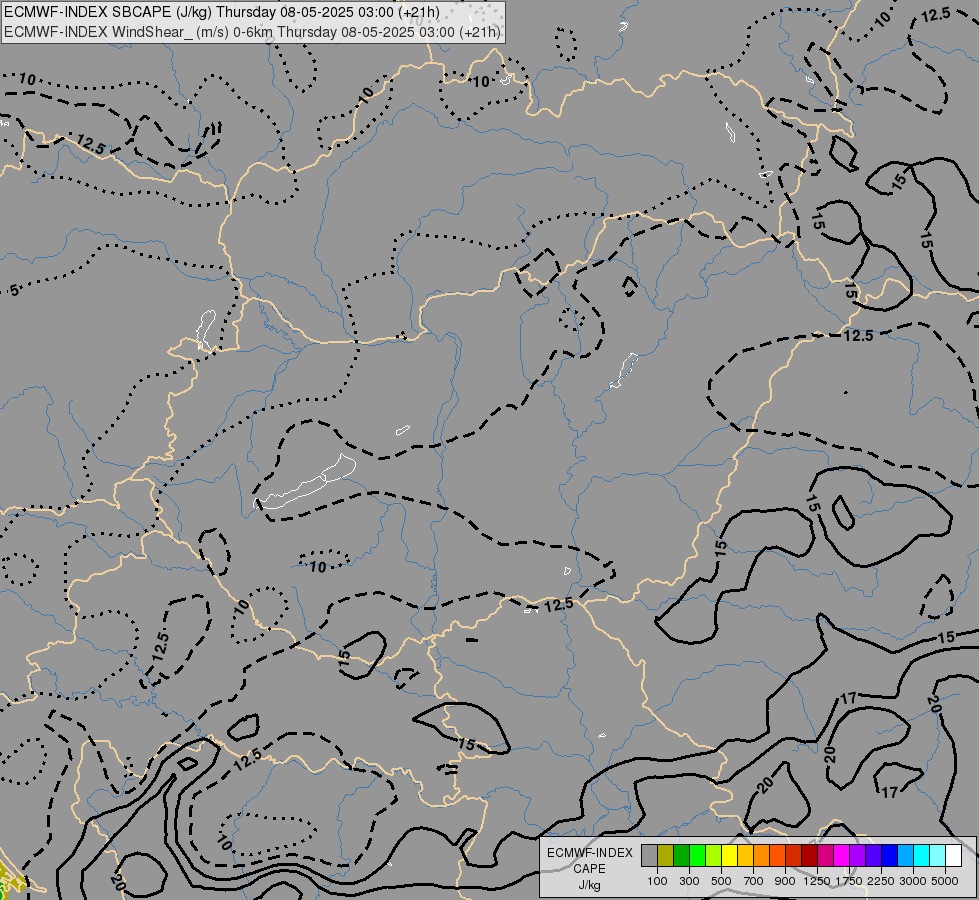
Task: Click the olive legend color swatch
Action: tap(666, 856)
